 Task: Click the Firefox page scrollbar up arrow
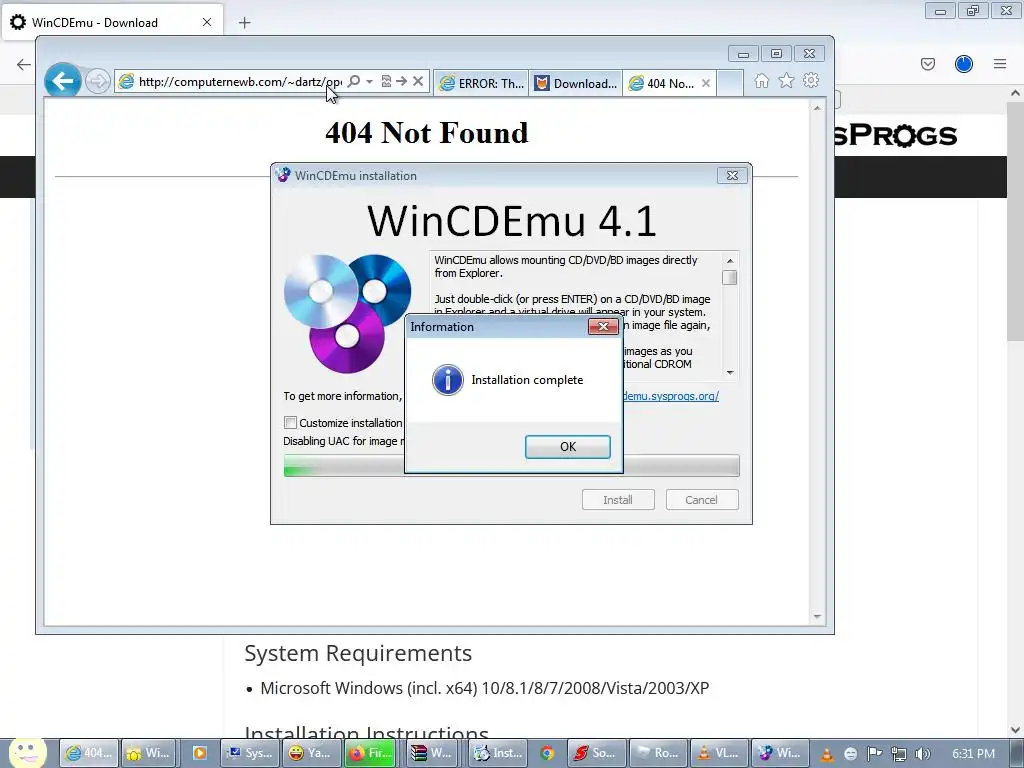click(x=1016, y=93)
